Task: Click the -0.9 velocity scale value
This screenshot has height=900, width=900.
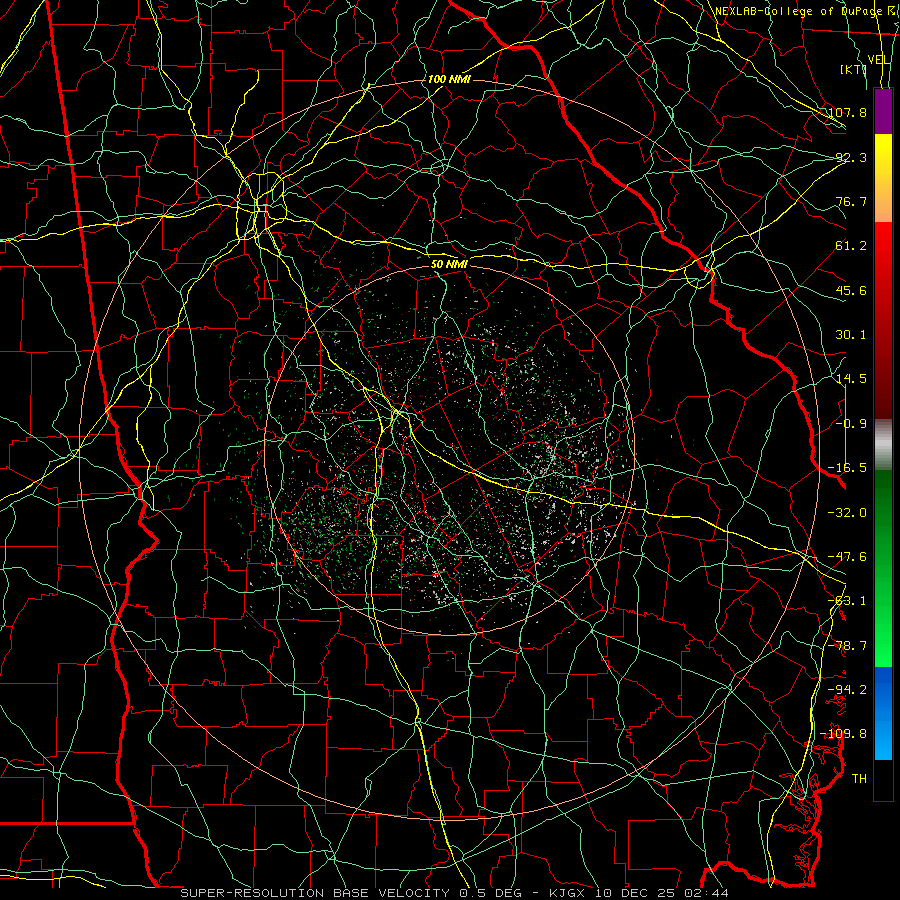Action: point(851,424)
